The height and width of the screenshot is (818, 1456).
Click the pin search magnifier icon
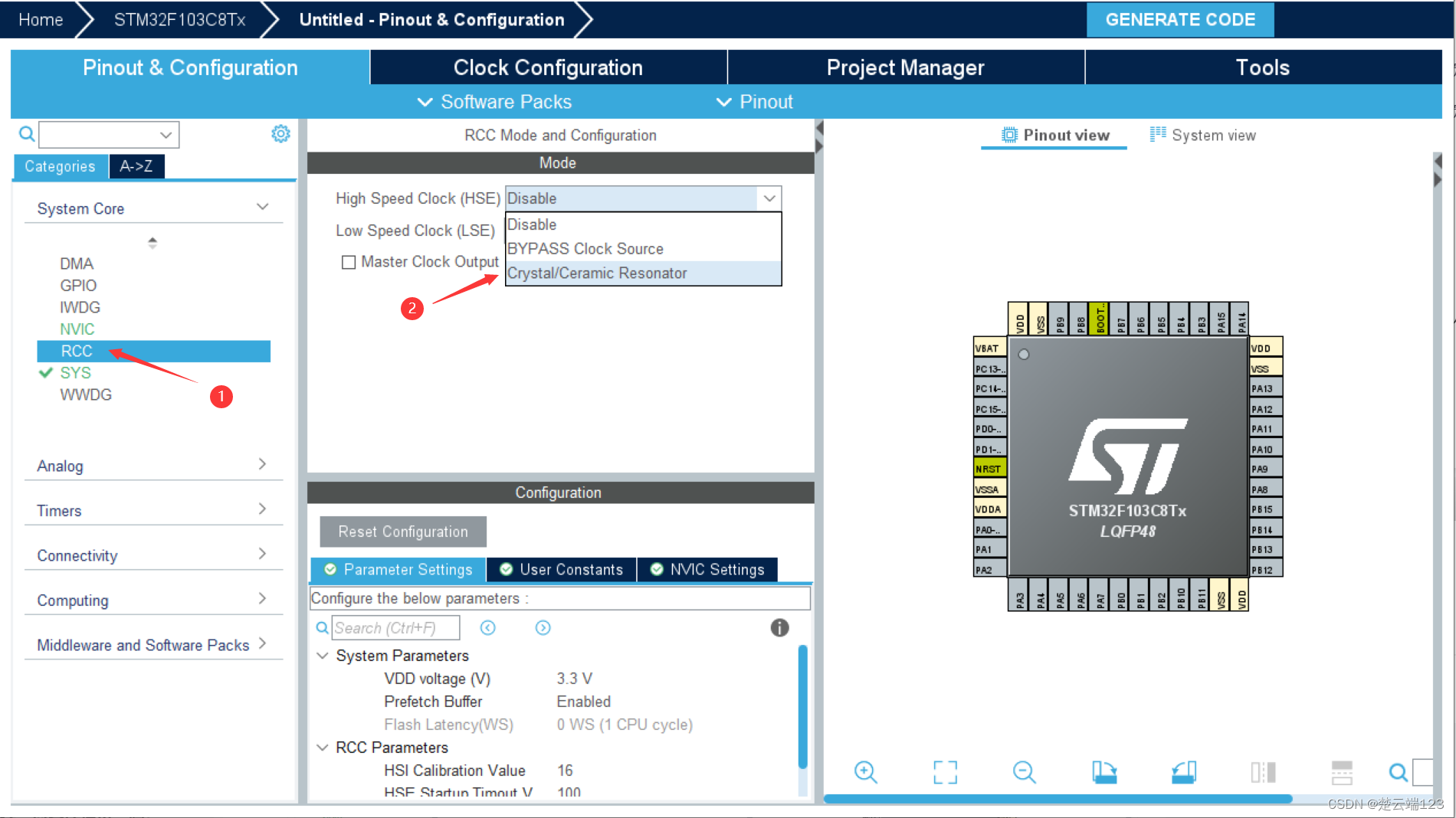1398,772
